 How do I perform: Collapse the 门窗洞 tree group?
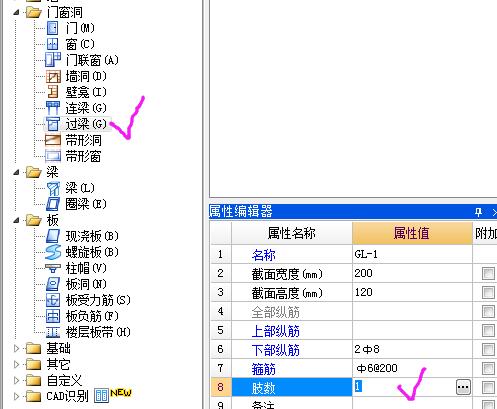pyautogui.click(x=16, y=13)
